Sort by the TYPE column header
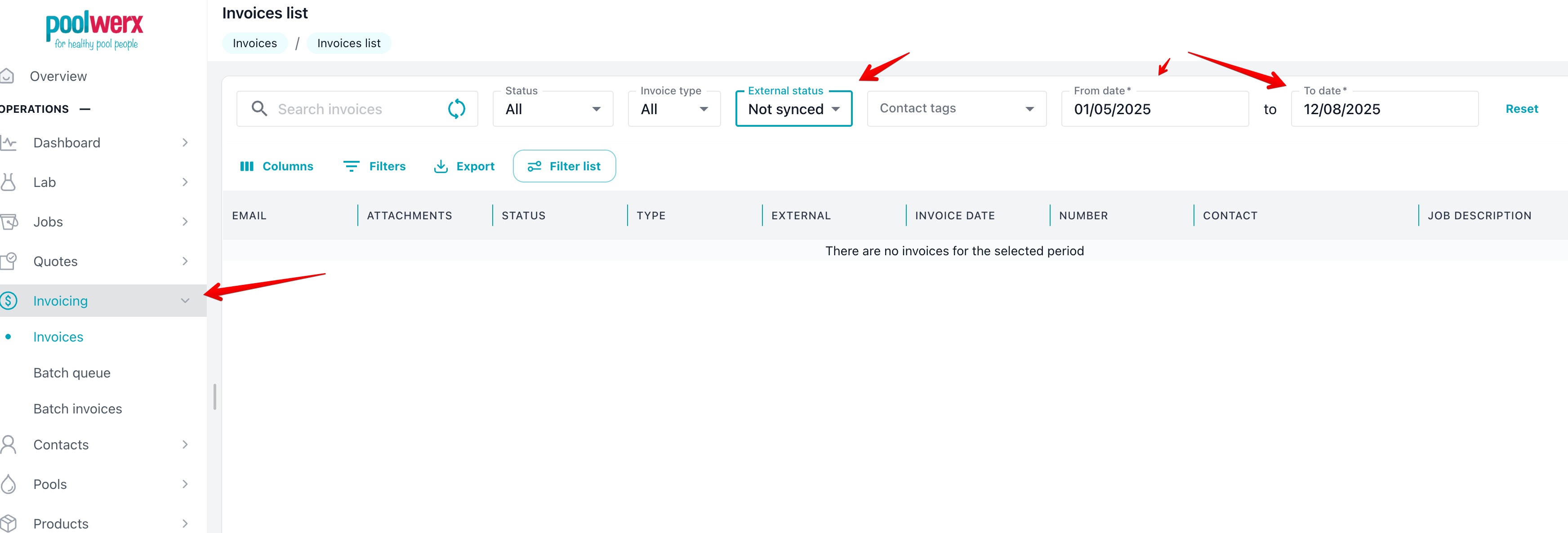 click(650, 215)
